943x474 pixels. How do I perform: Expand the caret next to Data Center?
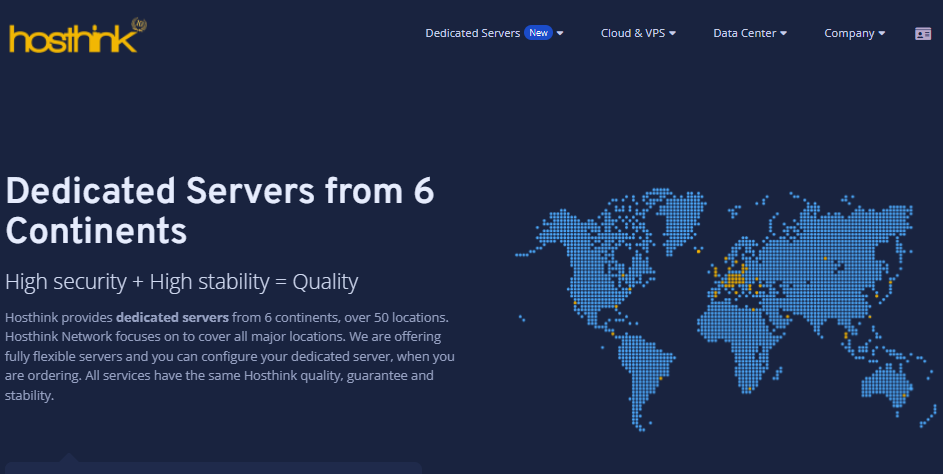(x=784, y=34)
